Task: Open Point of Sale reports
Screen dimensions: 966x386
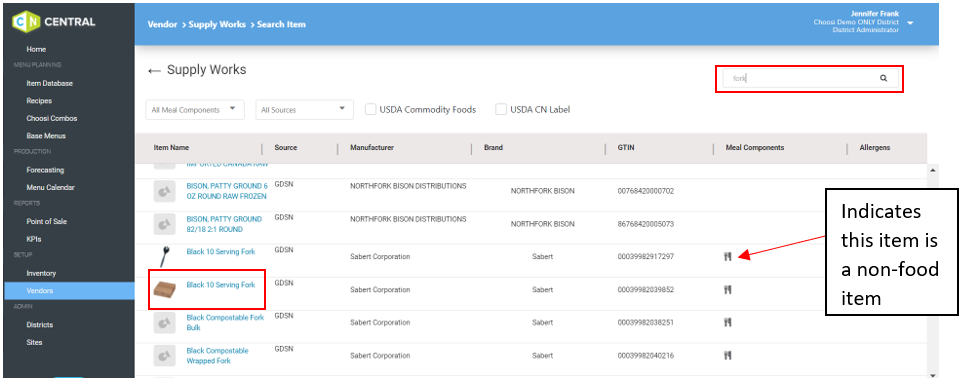Action: coord(46,221)
